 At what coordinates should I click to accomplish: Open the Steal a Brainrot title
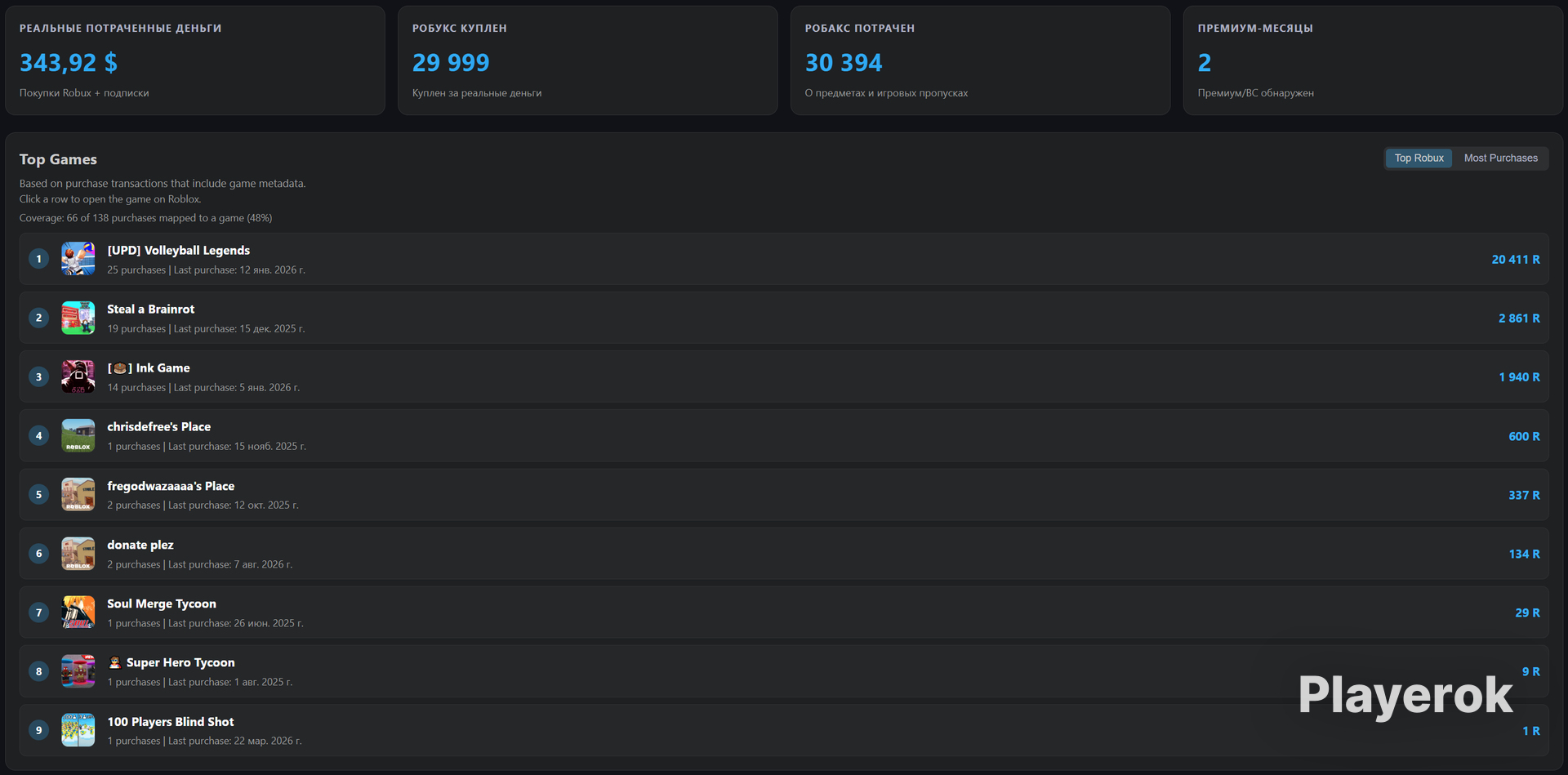point(151,309)
